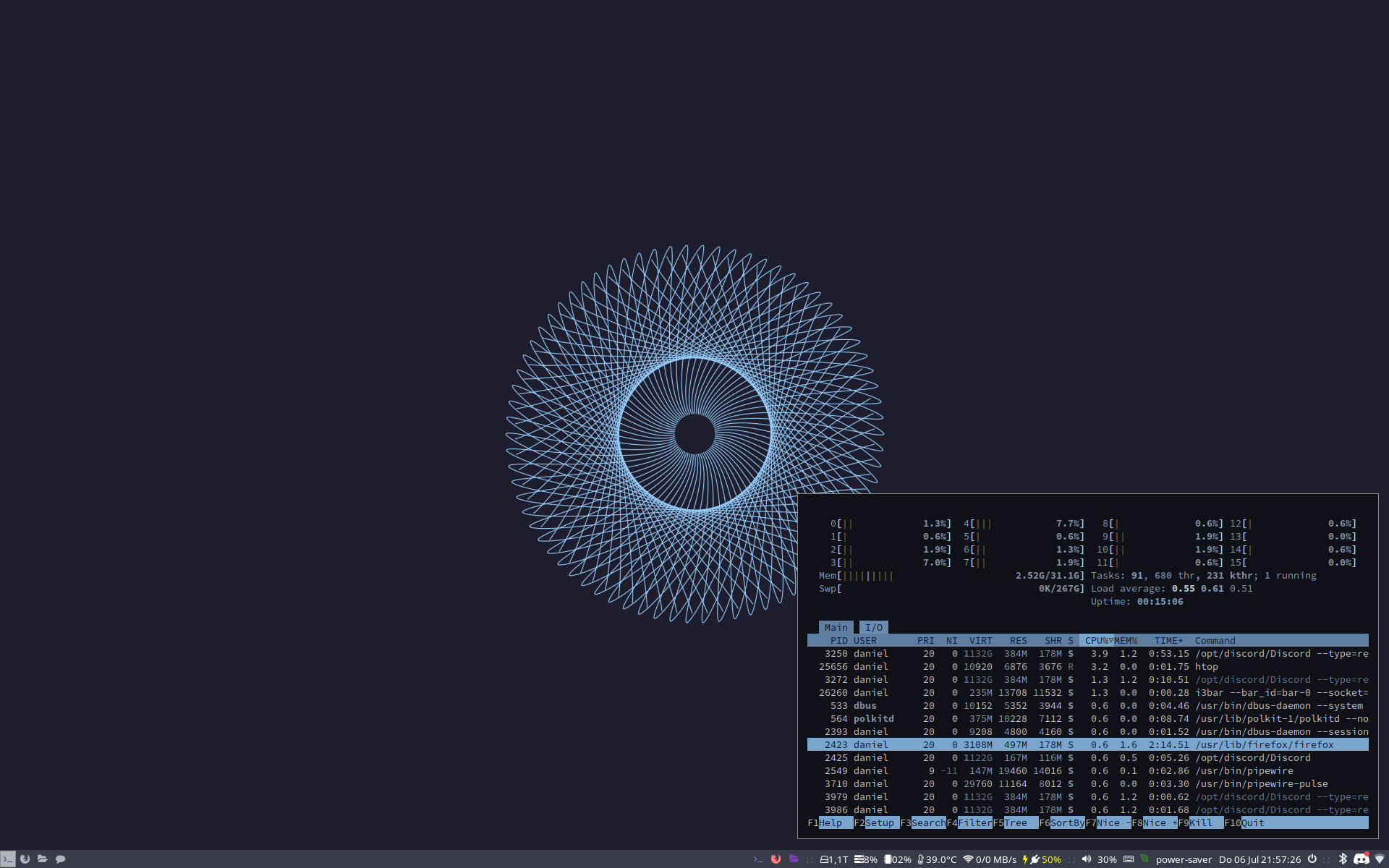Open the chat bubble app in the taskbar
1389x868 pixels.
[x=61, y=859]
